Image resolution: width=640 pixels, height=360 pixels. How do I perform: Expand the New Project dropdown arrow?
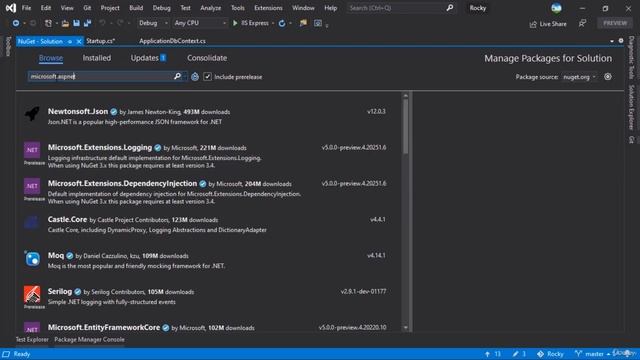56,24
